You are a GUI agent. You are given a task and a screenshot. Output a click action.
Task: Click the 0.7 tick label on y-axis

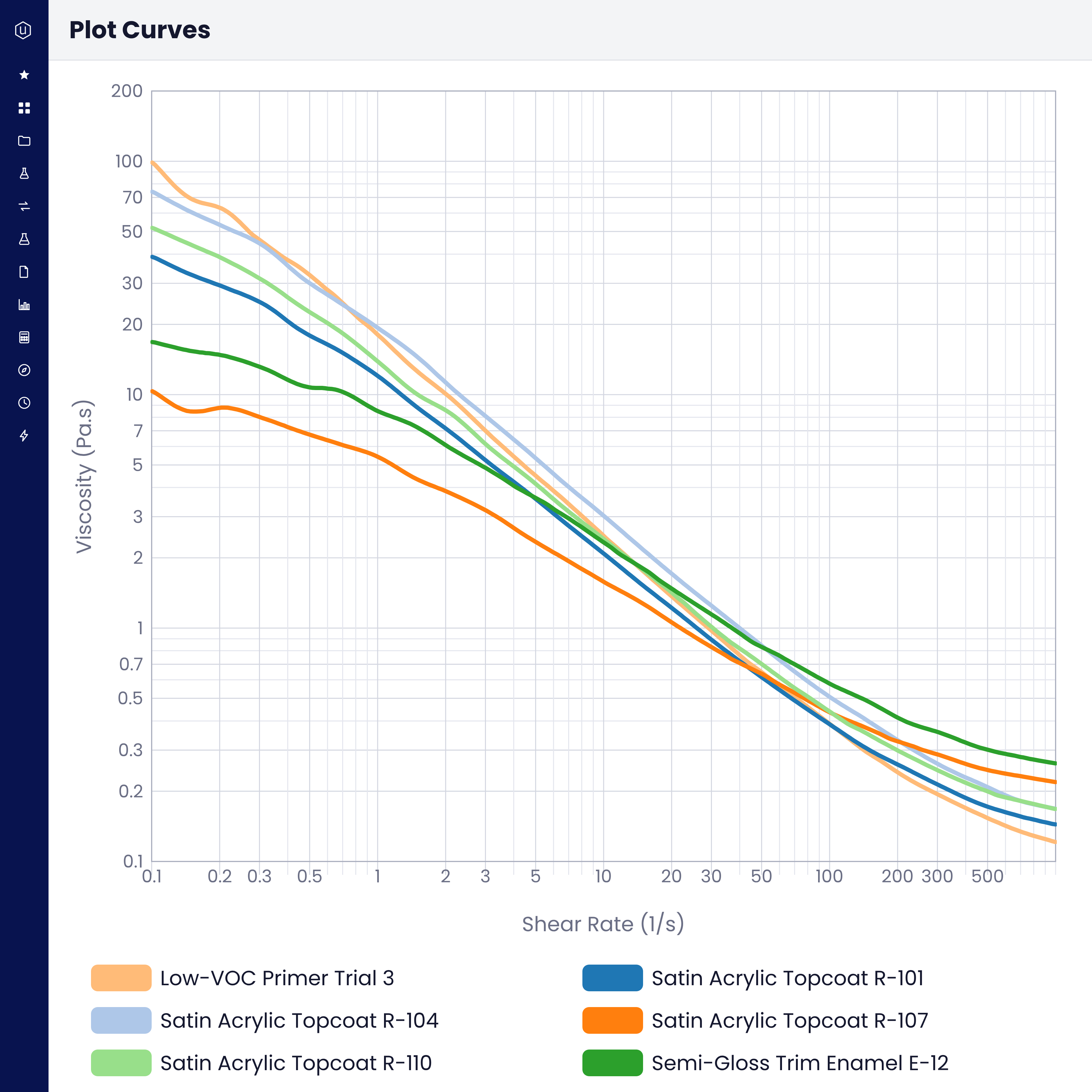131,664
